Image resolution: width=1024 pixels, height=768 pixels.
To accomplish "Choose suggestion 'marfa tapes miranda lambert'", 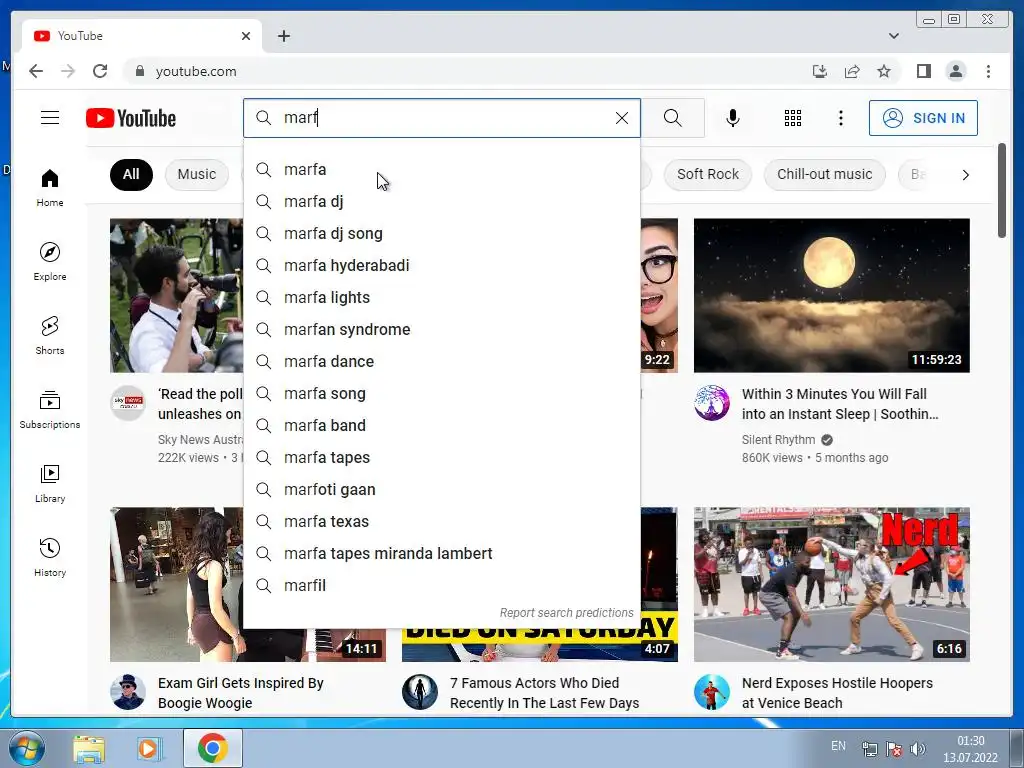I will pos(441,553).
